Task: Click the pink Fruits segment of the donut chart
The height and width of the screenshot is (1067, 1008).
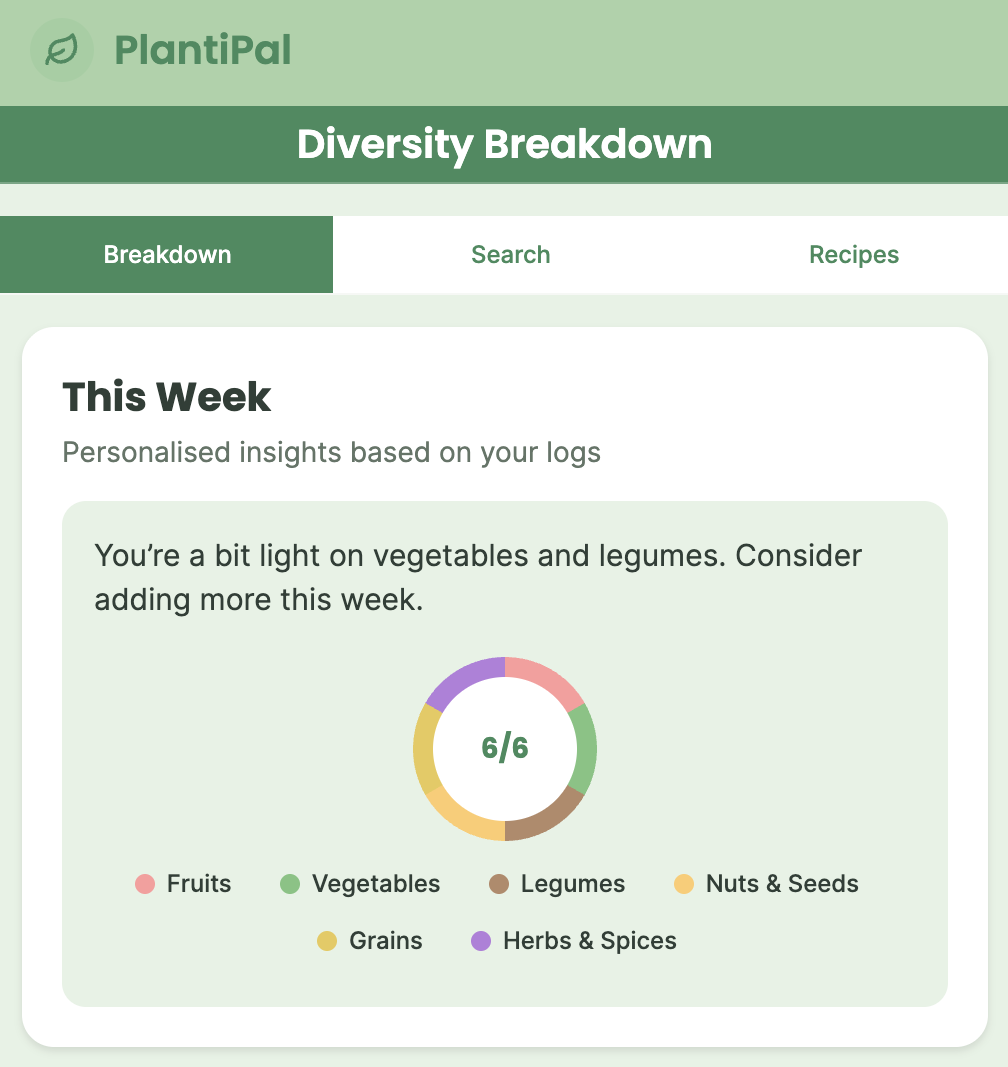Action: click(x=547, y=678)
